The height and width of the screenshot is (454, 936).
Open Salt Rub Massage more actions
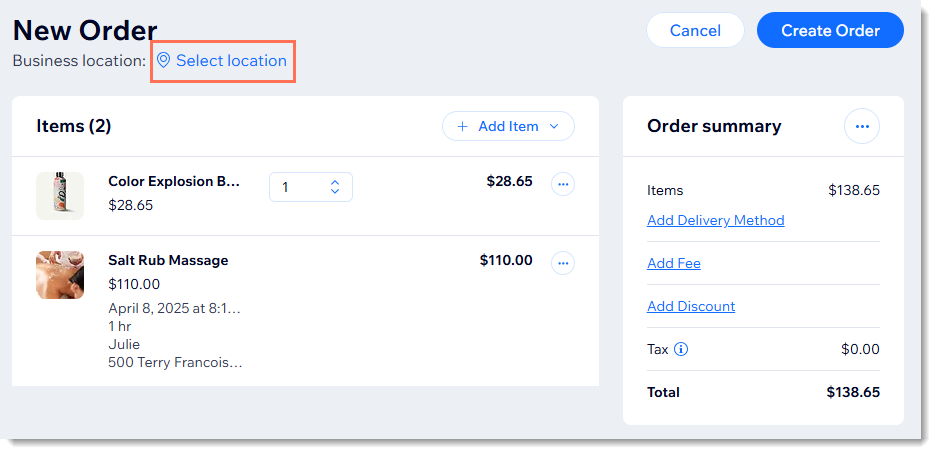tap(562, 263)
